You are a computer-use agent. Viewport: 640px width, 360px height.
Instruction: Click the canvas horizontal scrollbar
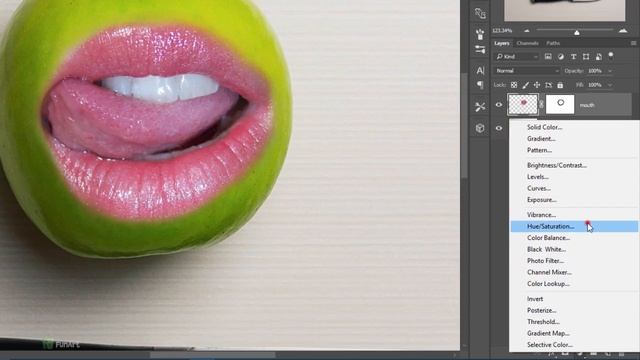(212, 355)
